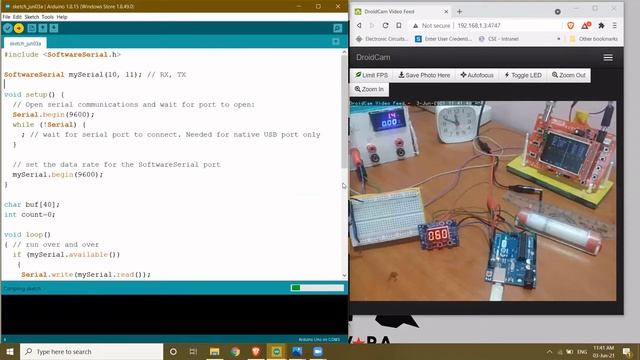Viewport: 640px width, 360px height.
Task: Open Task View from the taskbar
Action: tap(193, 351)
